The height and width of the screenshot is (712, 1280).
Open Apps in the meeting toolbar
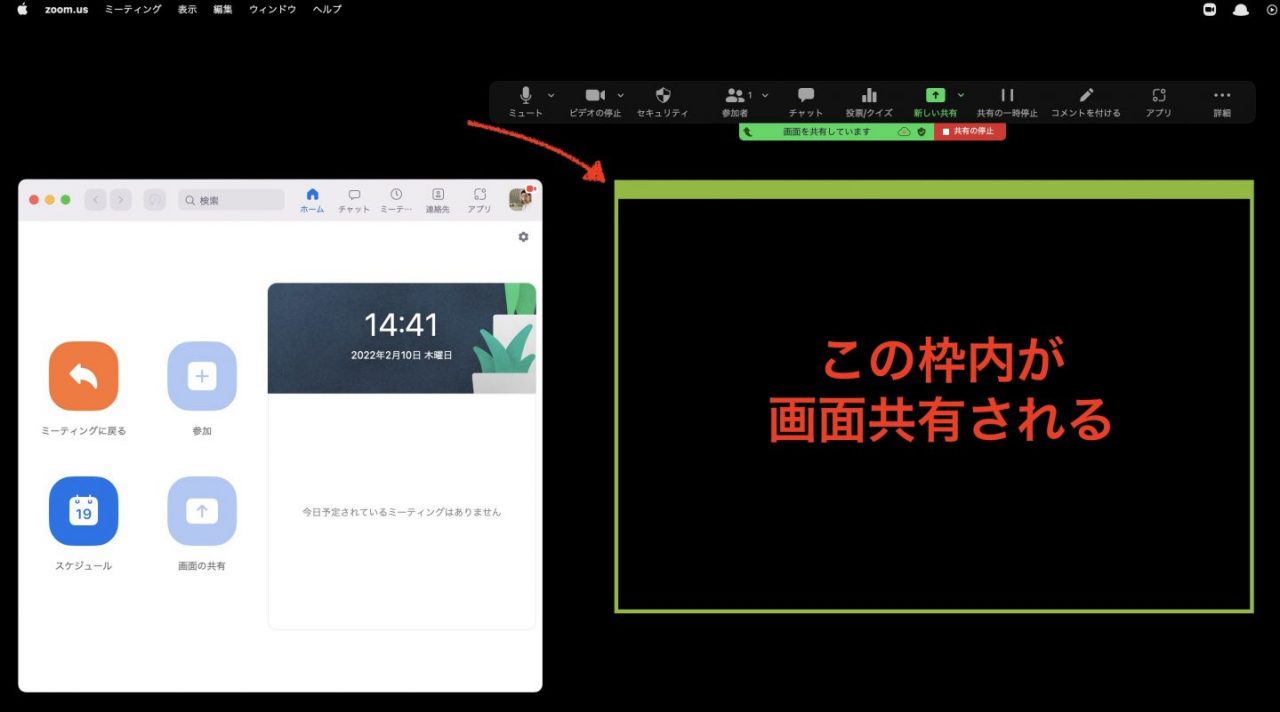(1159, 96)
